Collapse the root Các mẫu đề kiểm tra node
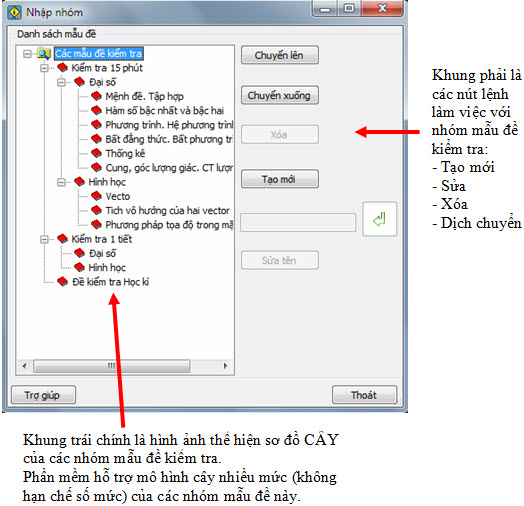 [x=27, y=54]
